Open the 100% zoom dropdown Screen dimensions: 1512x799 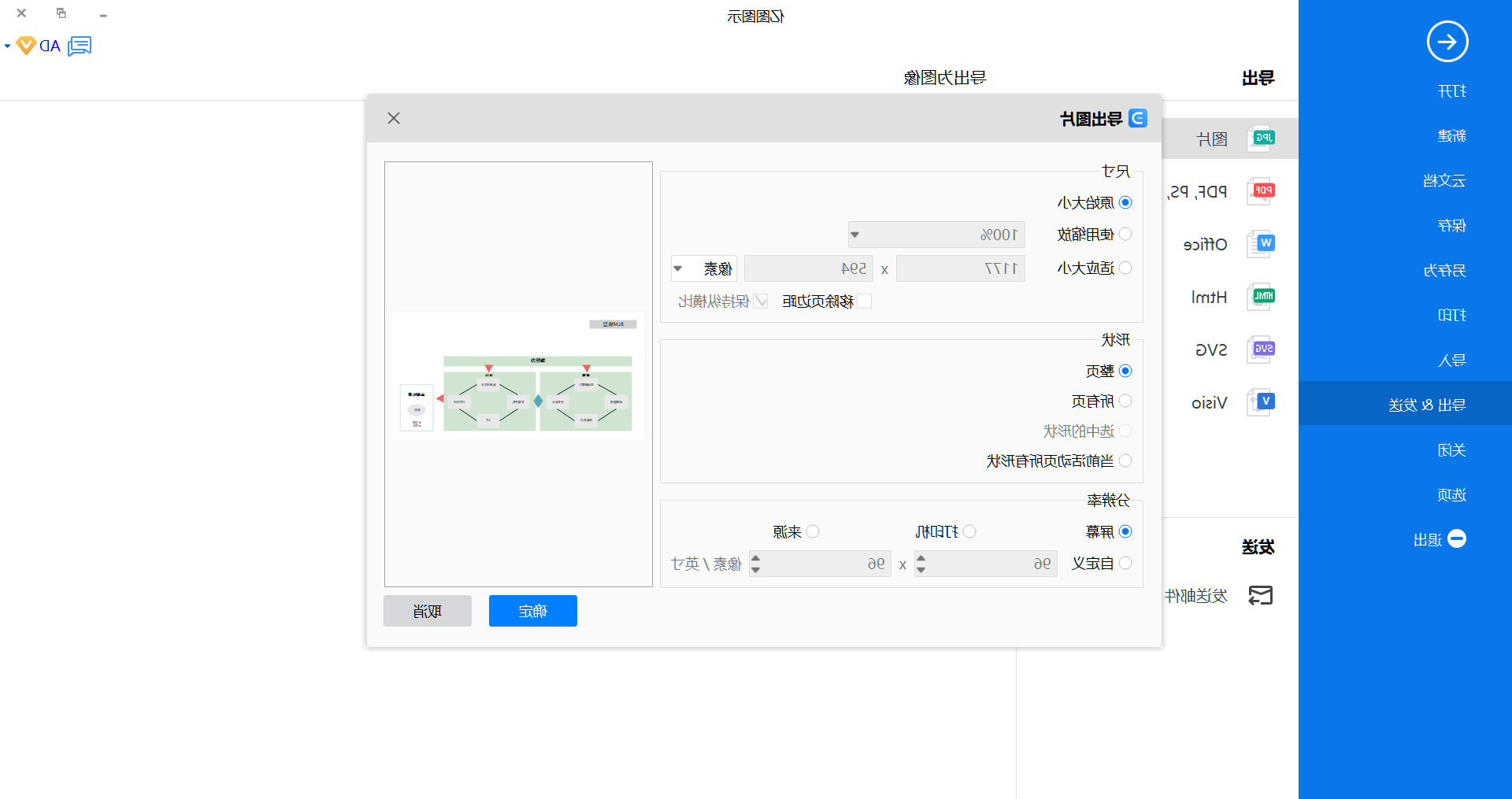936,235
